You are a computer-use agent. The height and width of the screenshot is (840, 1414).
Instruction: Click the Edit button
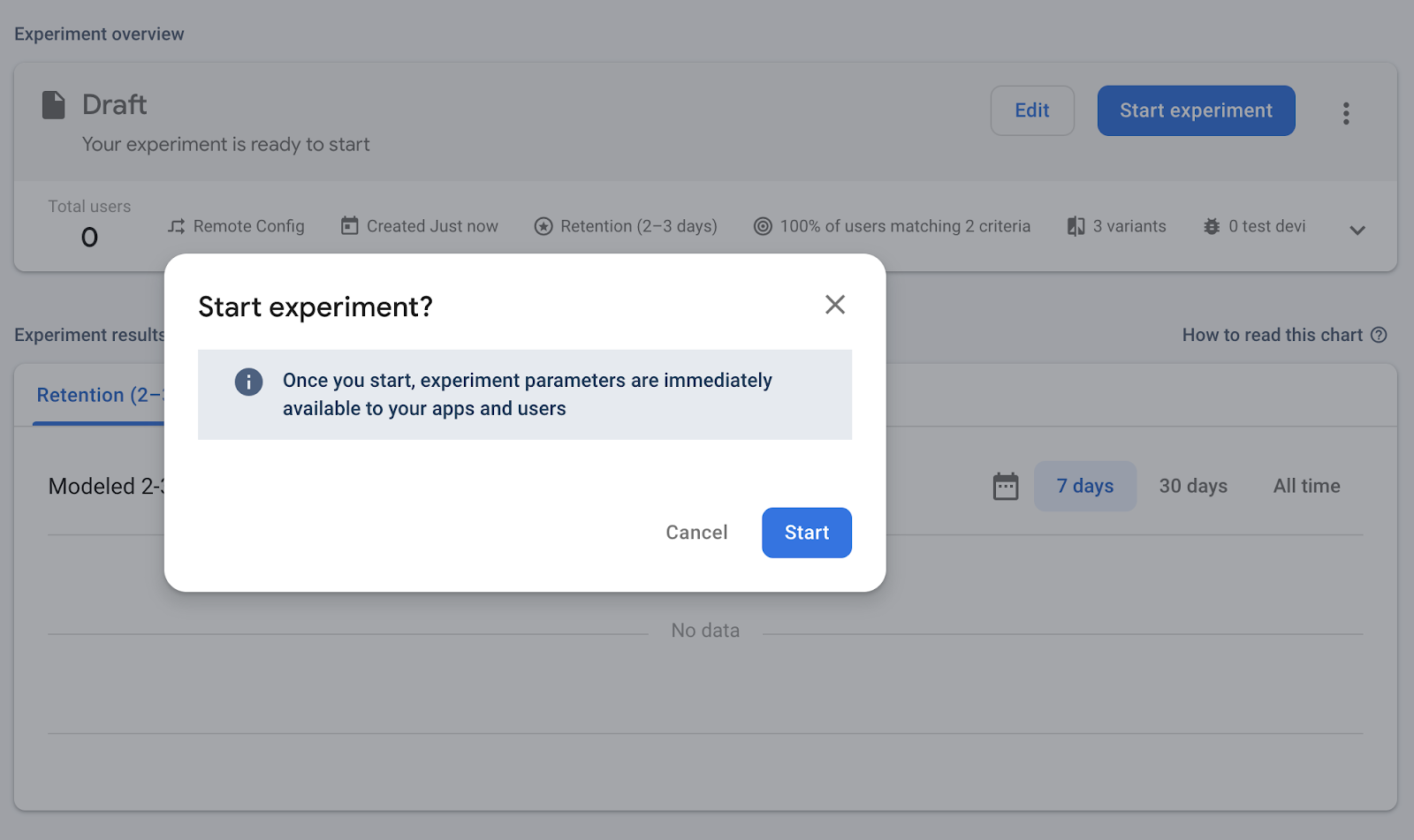(1032, 110)
